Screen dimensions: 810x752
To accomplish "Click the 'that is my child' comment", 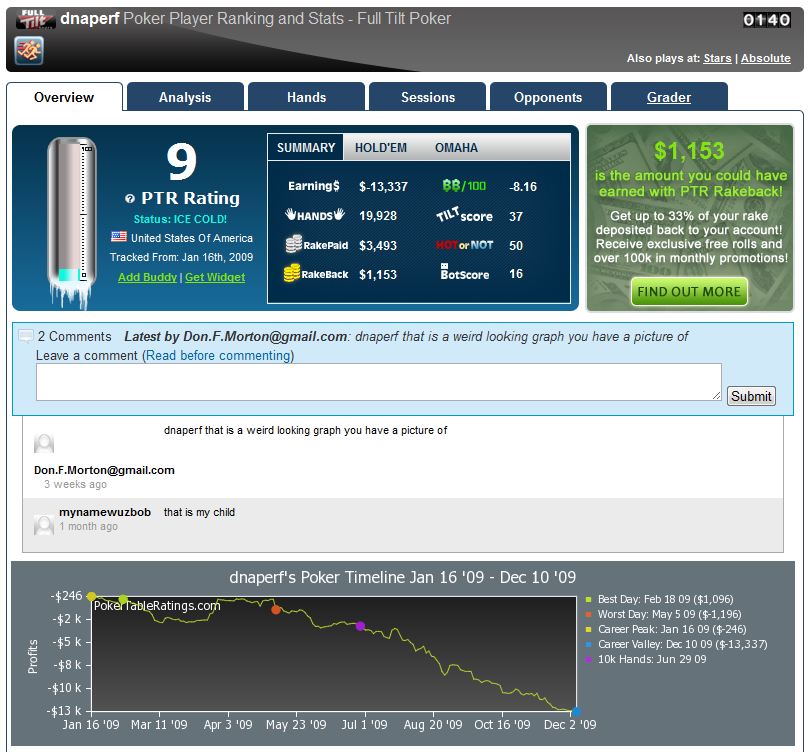I will tap(199, 512).
